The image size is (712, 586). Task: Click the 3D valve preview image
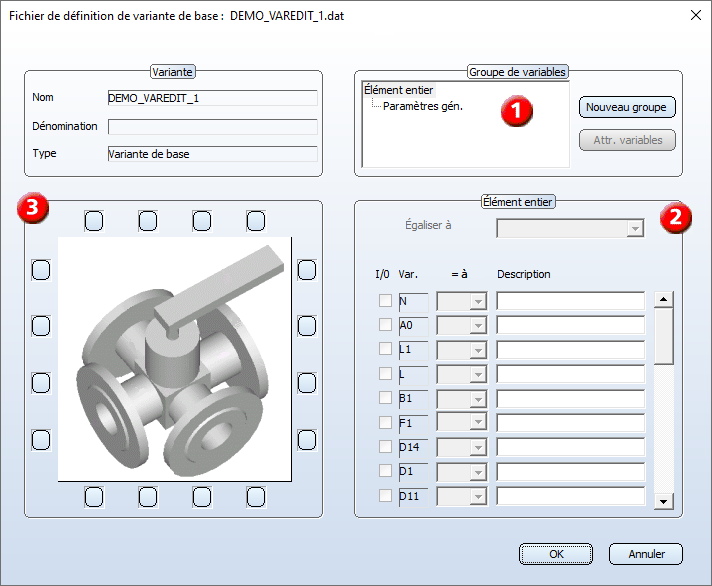coord(175,359)
